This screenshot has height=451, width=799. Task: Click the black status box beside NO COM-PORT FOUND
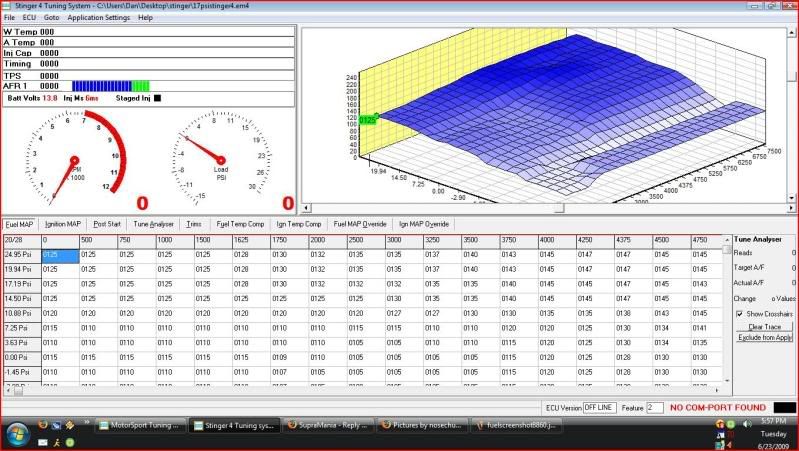784,408
